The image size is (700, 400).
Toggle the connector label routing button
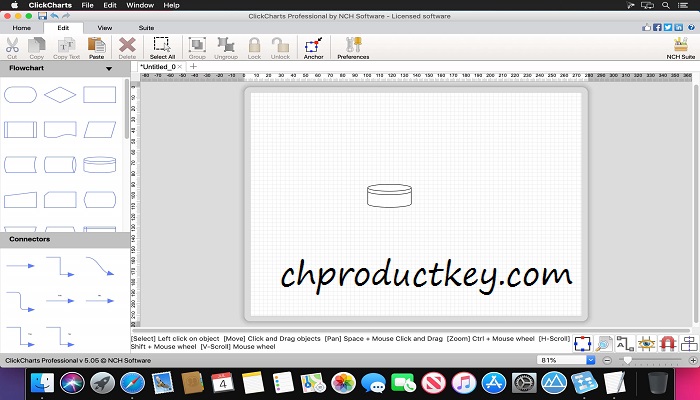coord(625,343)
